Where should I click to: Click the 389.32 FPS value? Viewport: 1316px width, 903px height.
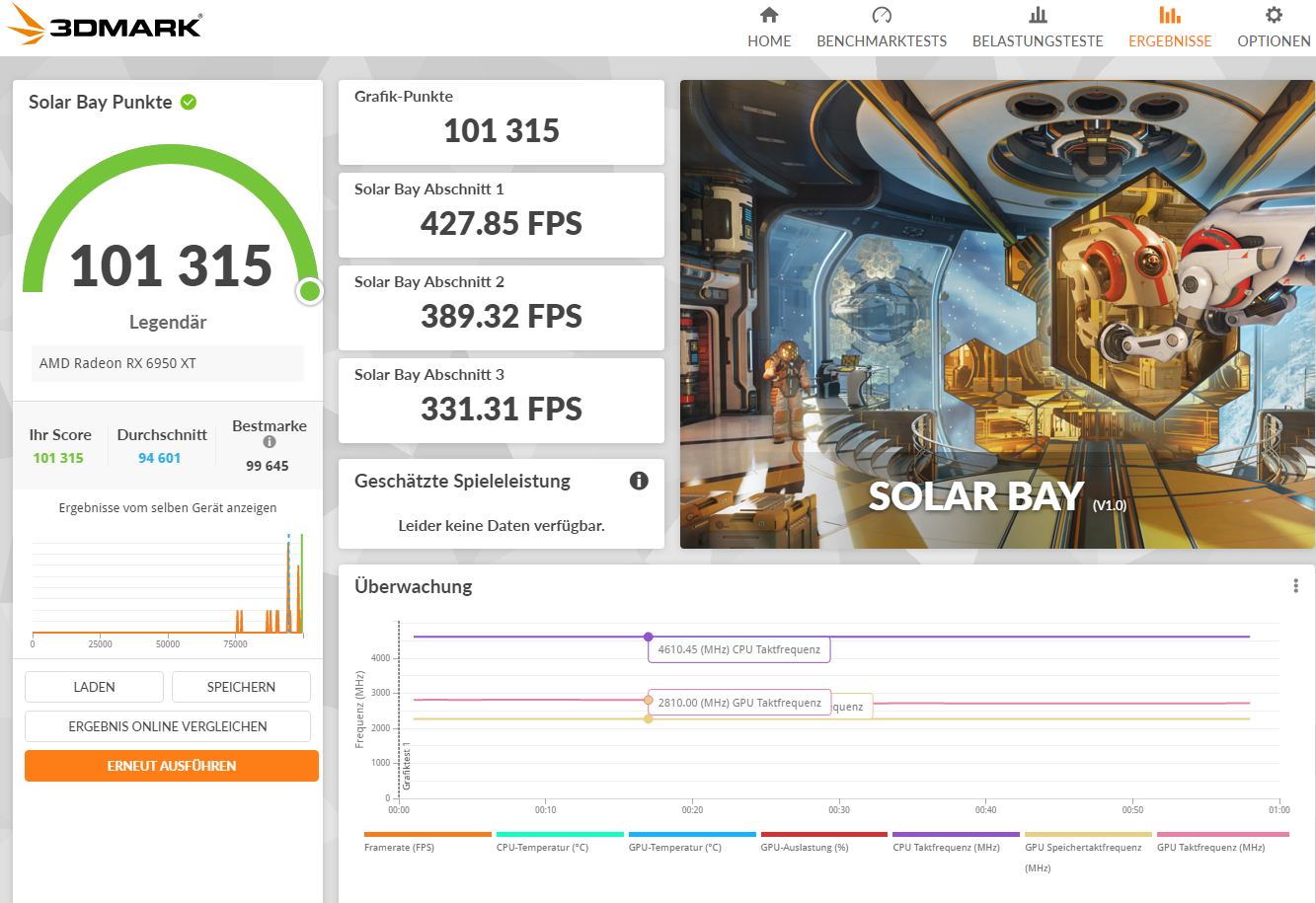pos(502,316)
